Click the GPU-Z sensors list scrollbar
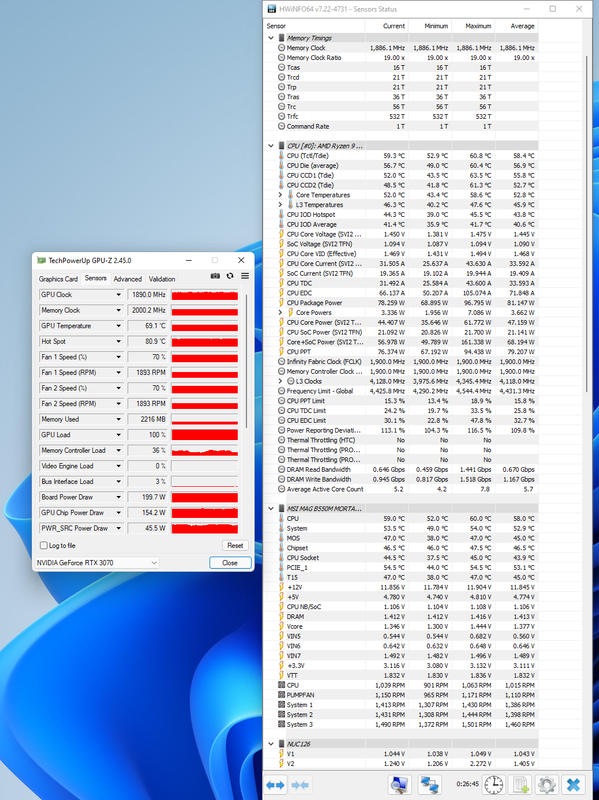599x800 pixels. [x=247, y=360]
